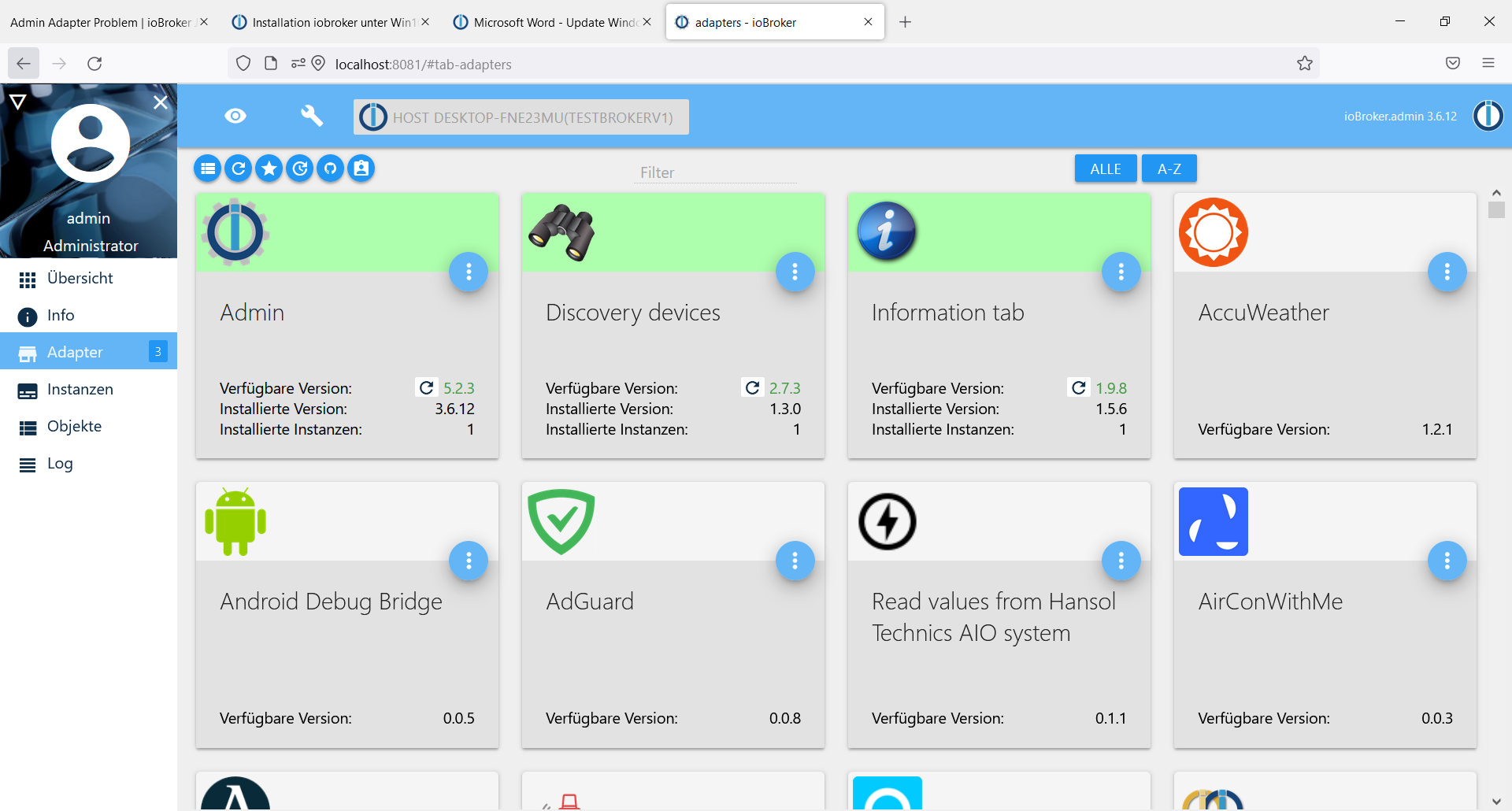This screenshot has width=1512, height=811.
Task: Click the HOST DESKTOP-FNE23MU button
Action: [521, 117]
